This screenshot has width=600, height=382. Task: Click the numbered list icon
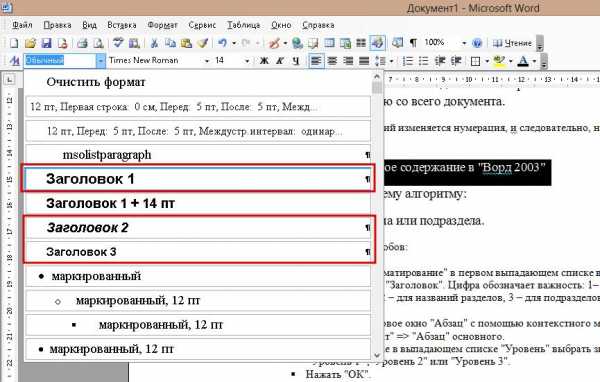408,61
